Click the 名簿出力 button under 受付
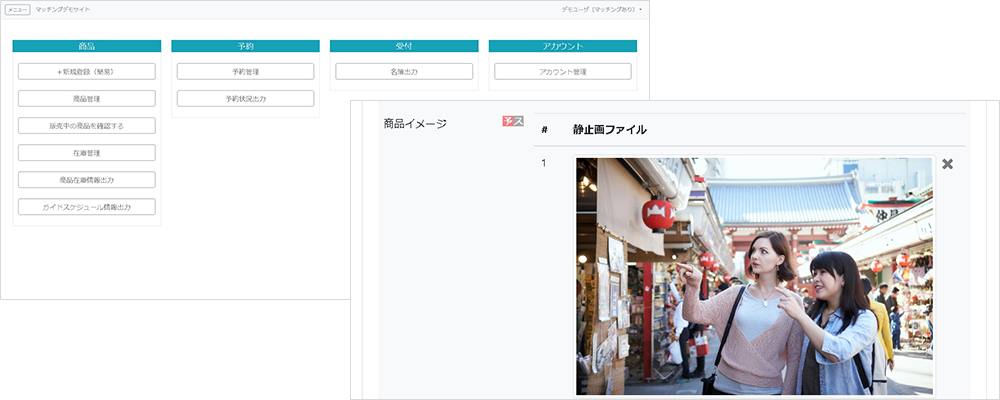 pos(404,71)
